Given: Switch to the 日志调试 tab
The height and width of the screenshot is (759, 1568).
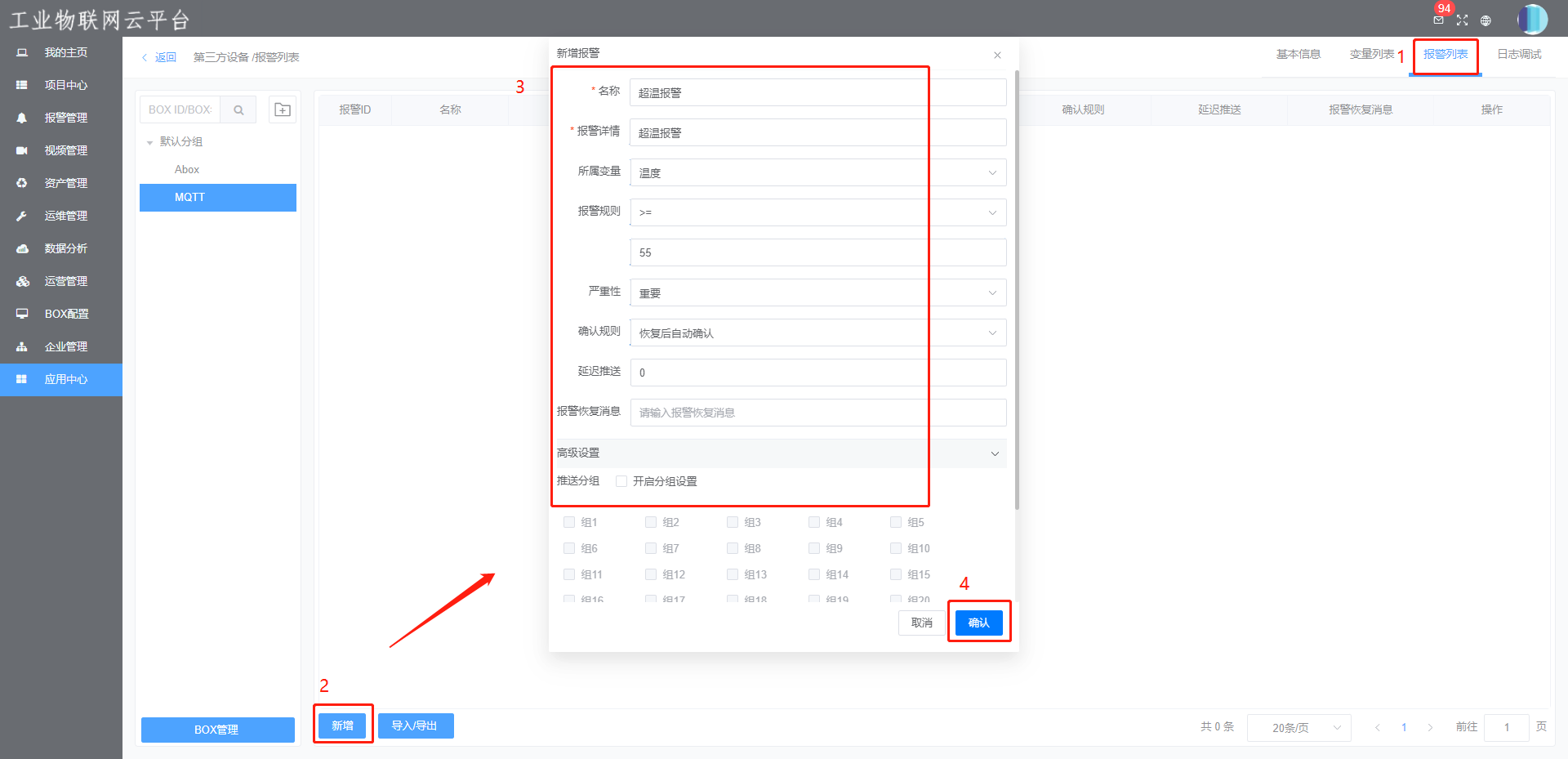Looking at the screenshot, I should [1519, 54].
